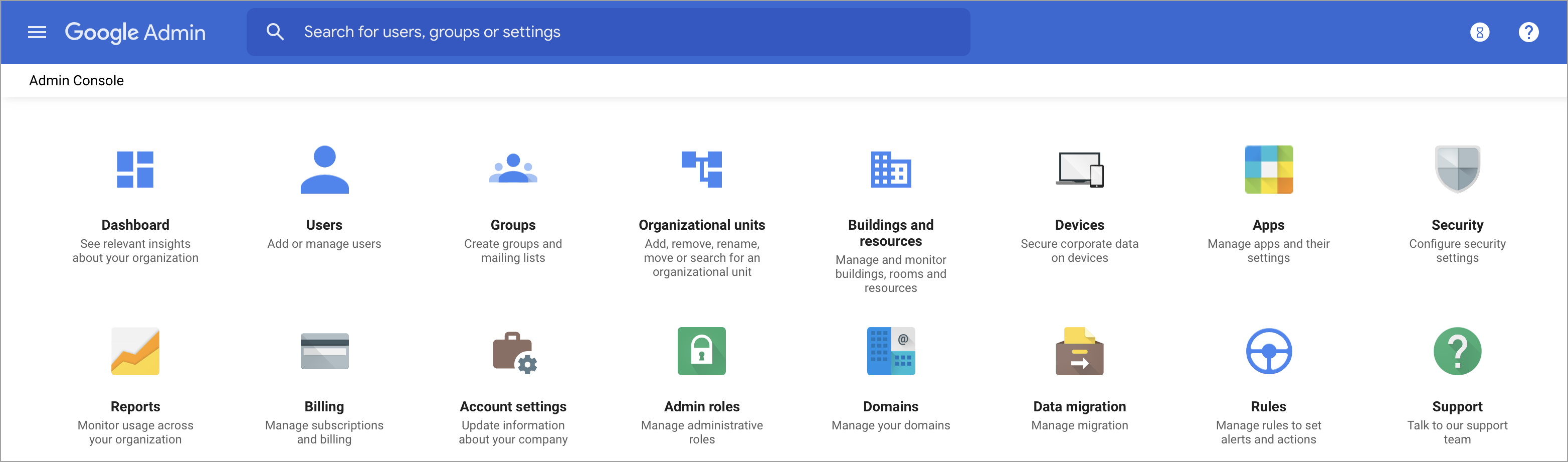Click 'Manage subscriptions and billing' description
This screenshot has height=462, width=1568.
[324, 432]
